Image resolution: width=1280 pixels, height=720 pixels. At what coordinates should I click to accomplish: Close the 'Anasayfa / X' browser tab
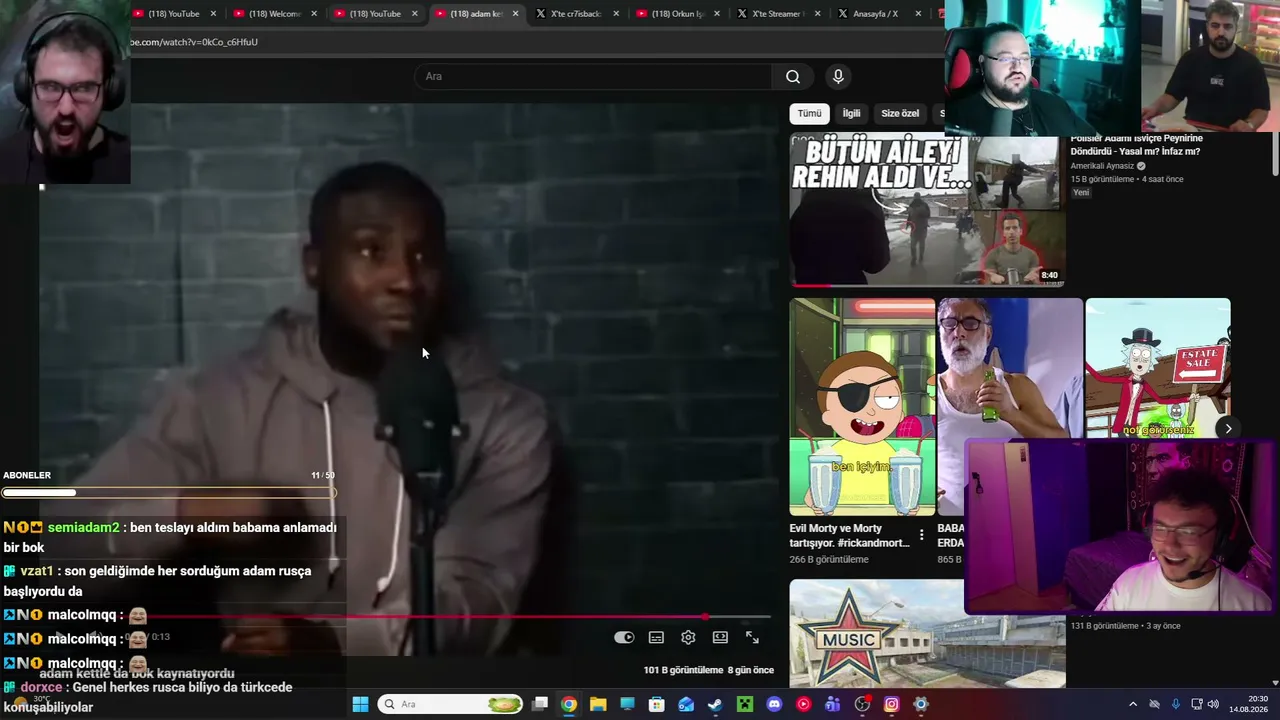pos(919,14)
